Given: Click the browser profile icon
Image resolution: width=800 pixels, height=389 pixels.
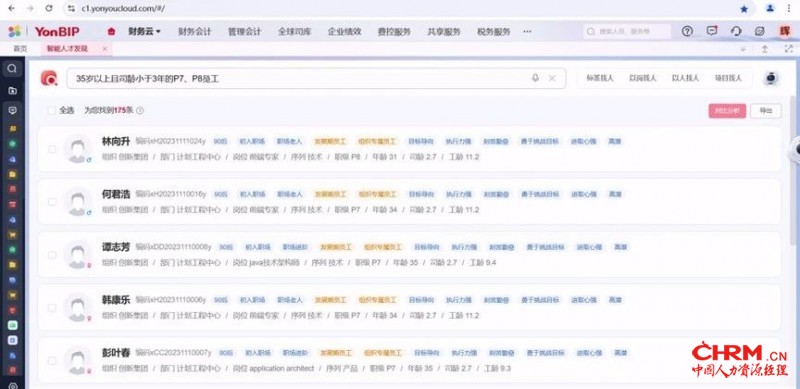Looking at the screenshot, I should (x=770, y=8).
